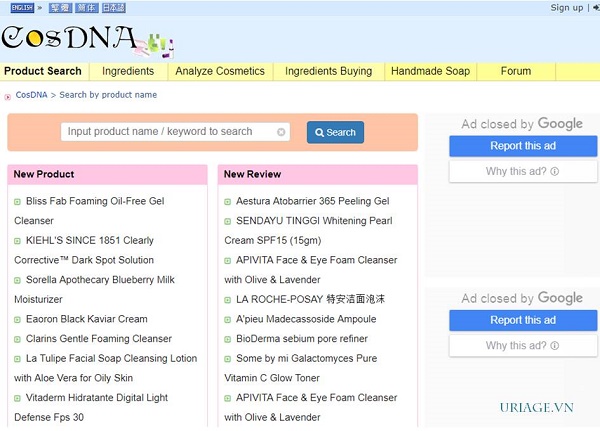
Task: Select the ENGLISH language flag button
Action: coord(21,8)
